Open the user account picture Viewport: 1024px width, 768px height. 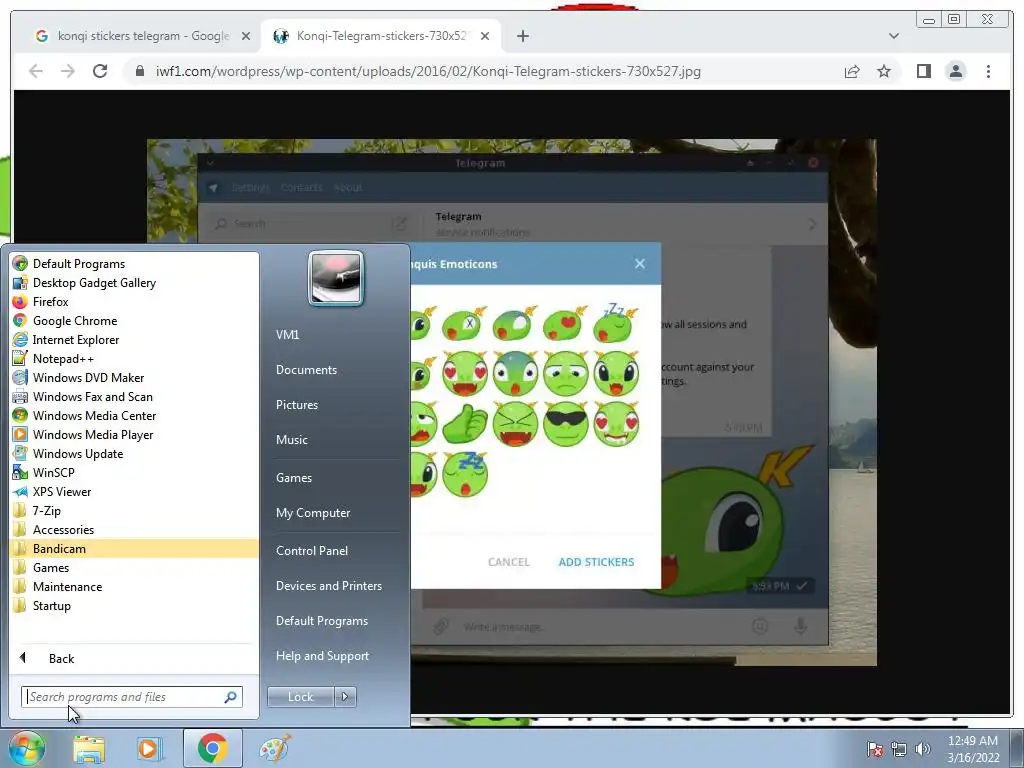[336, 279]
